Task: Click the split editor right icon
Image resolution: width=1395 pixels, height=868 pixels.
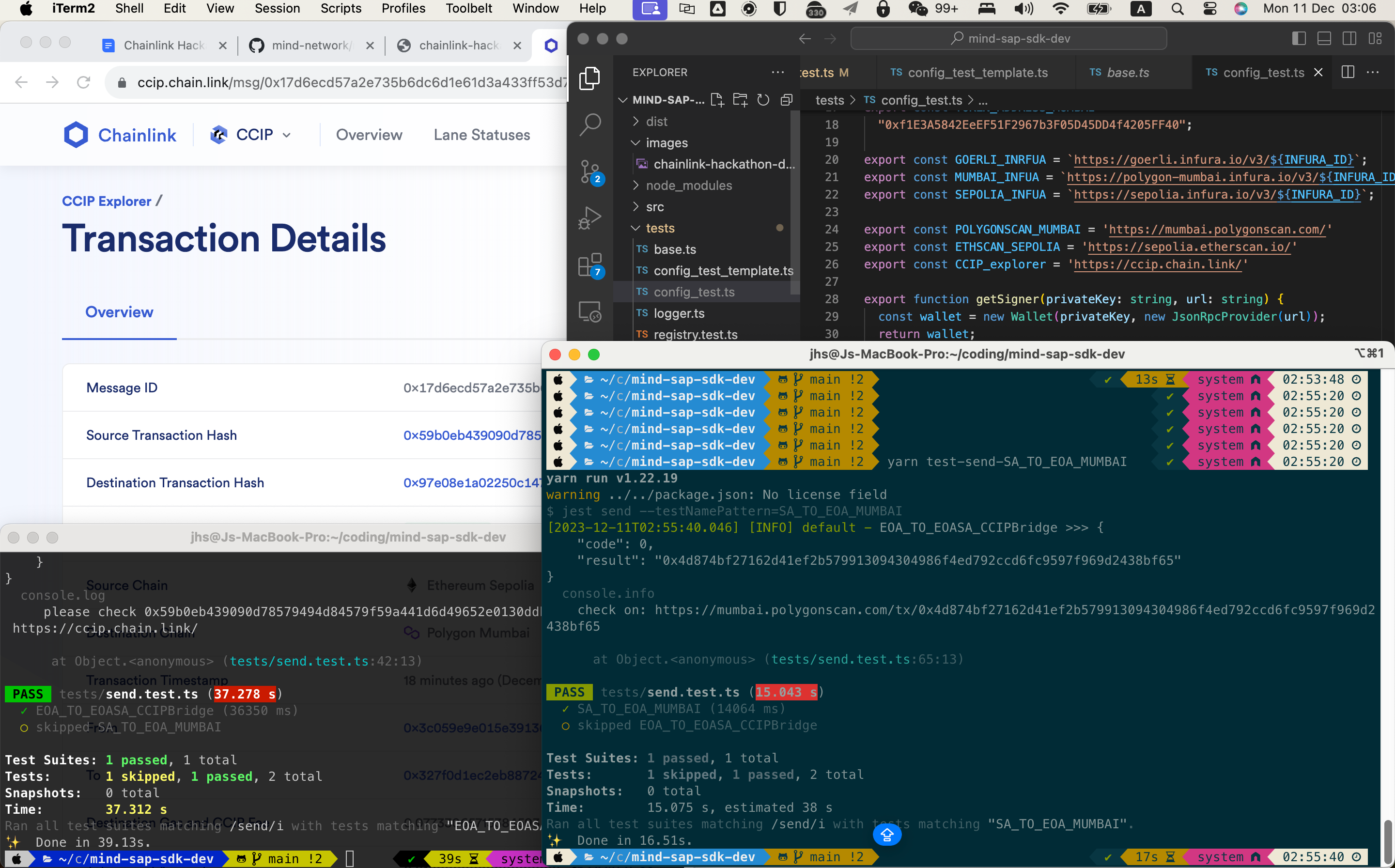Action: point(1348,72)
